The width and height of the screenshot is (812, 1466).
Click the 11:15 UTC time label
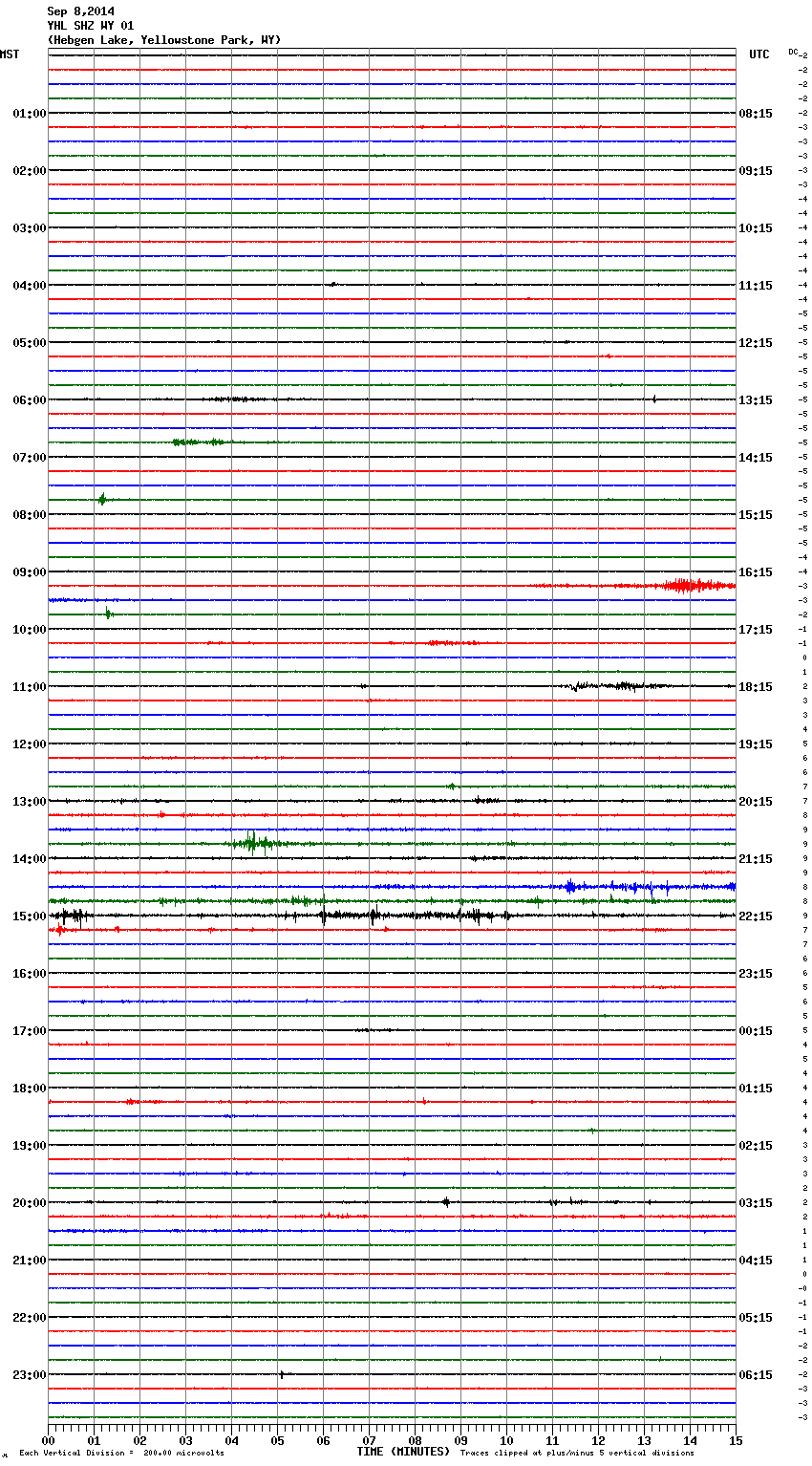point(756,286)
